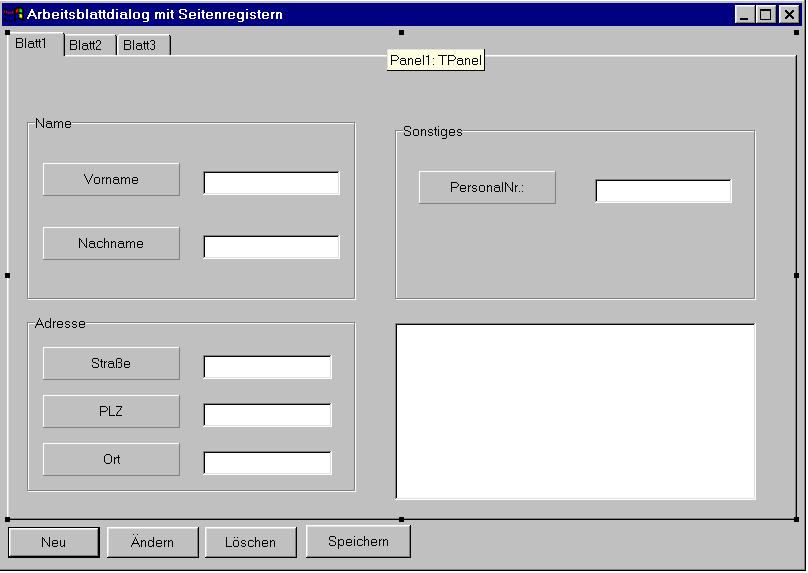Image resolution: width=808 pixels, height=573 pixels.
Task: Click the input field beside Nachname
Action: [x=271, y=247]
